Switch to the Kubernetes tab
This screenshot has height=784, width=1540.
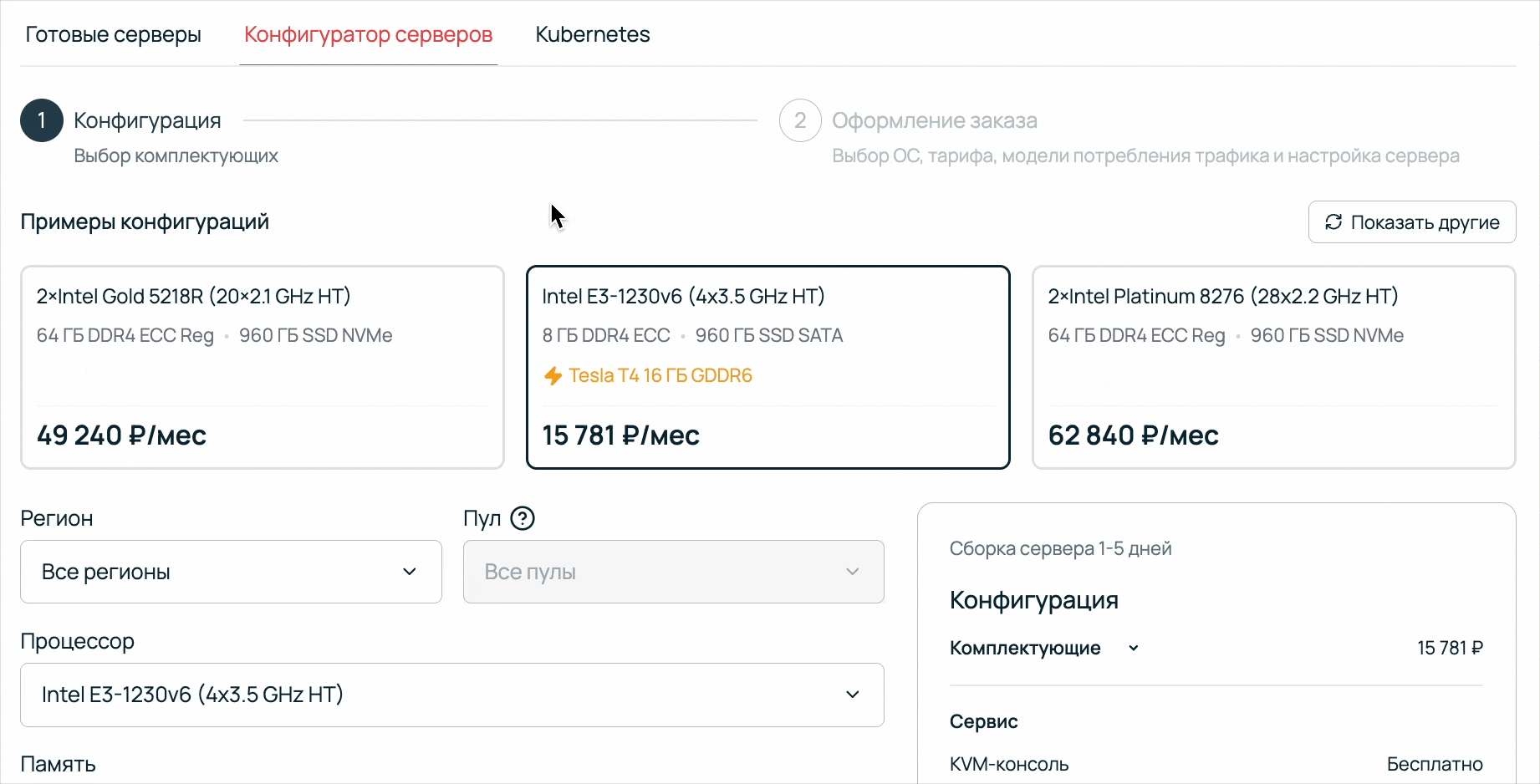[592, 34]
